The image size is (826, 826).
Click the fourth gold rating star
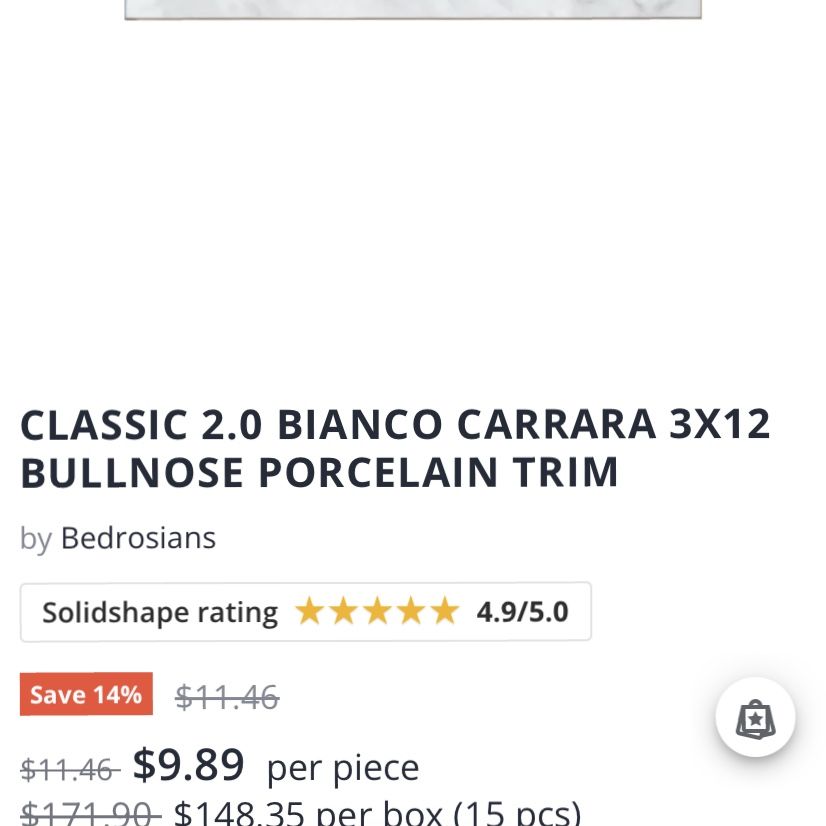tap(411, 611)
